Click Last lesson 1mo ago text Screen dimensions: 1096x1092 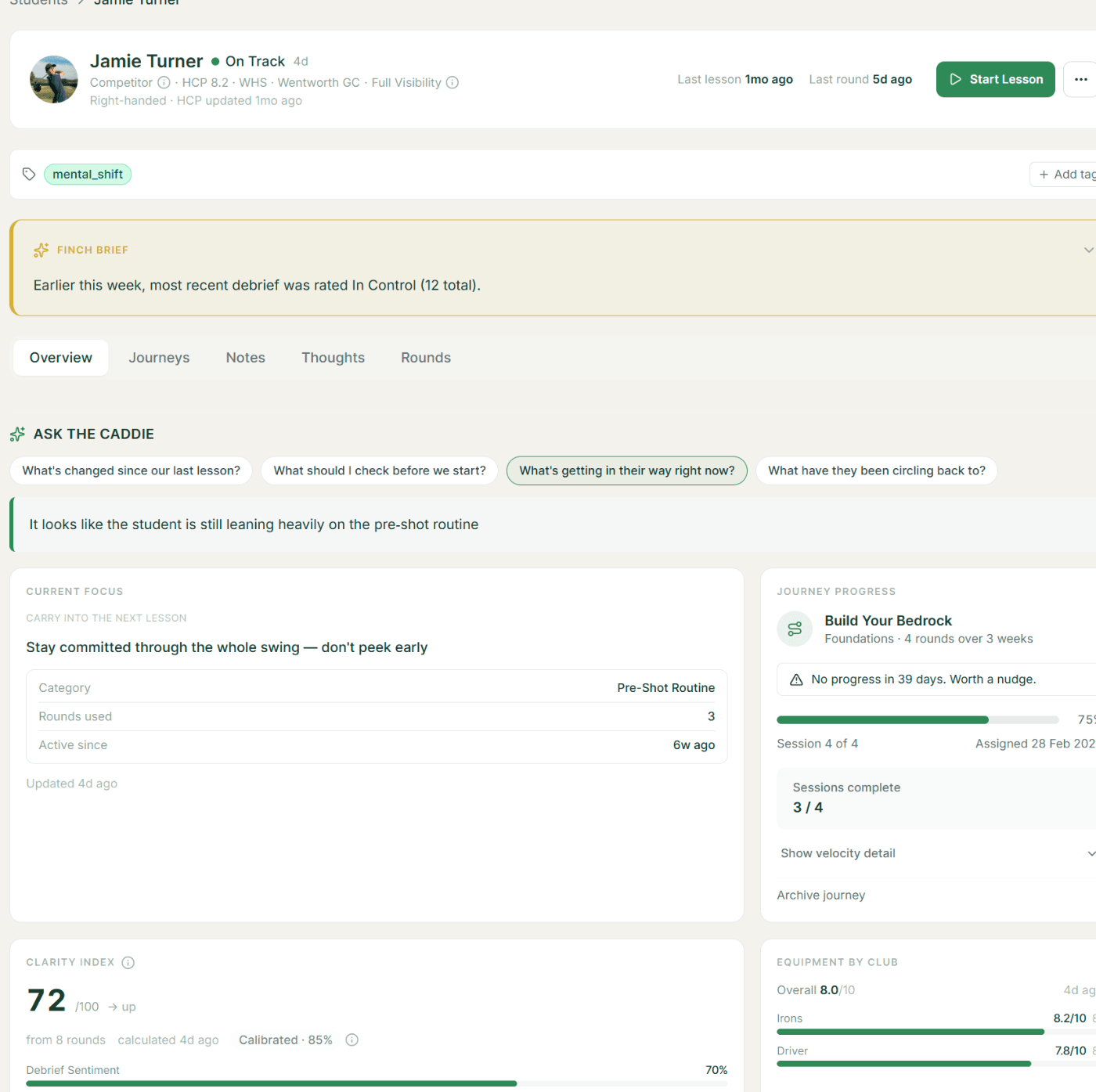tap(735, 79)
